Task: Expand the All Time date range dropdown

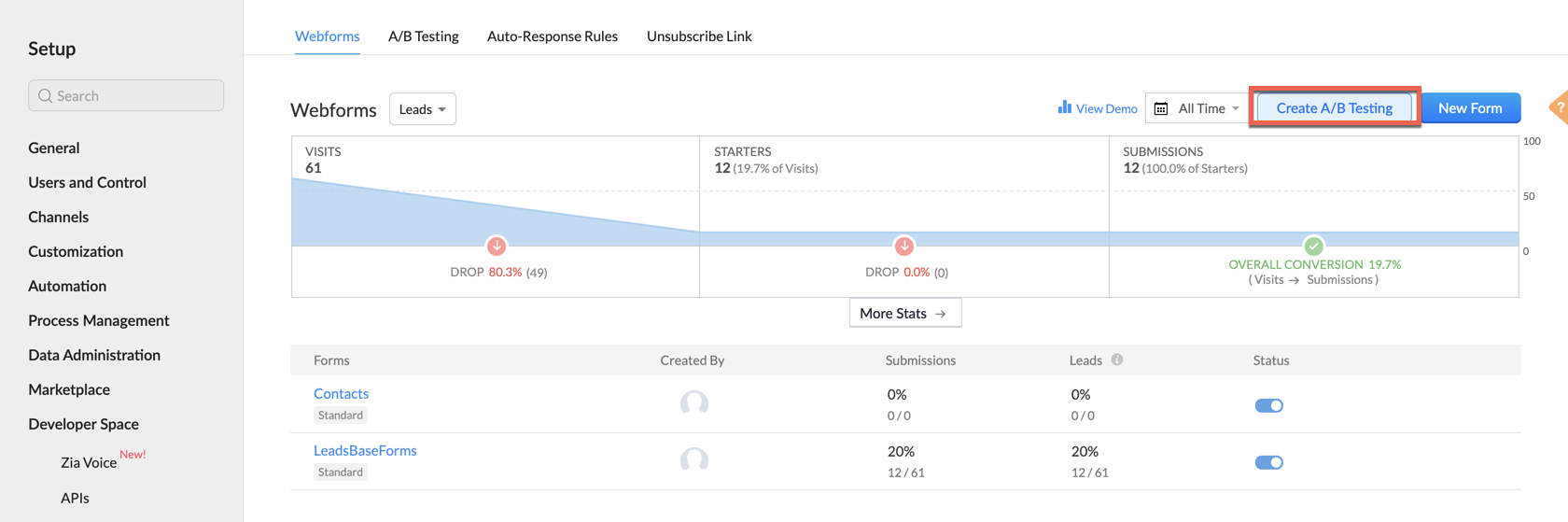Action: [x=1208, y=108]
